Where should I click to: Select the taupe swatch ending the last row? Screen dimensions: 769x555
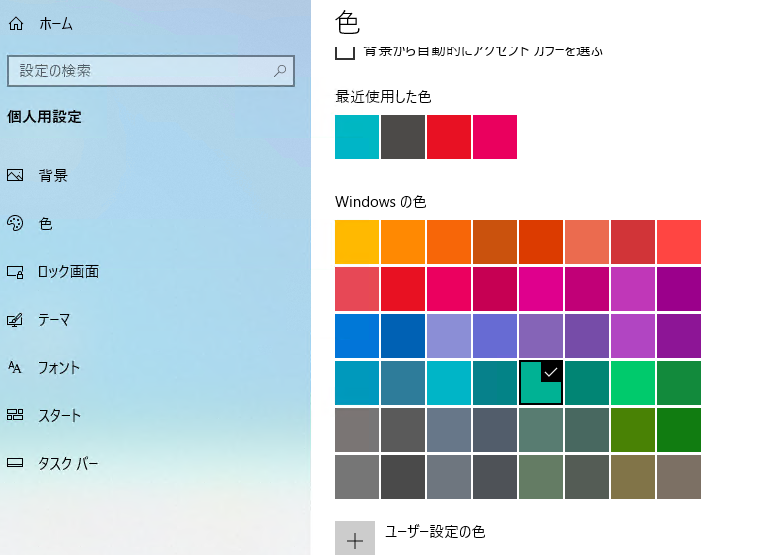pos(679,477)
